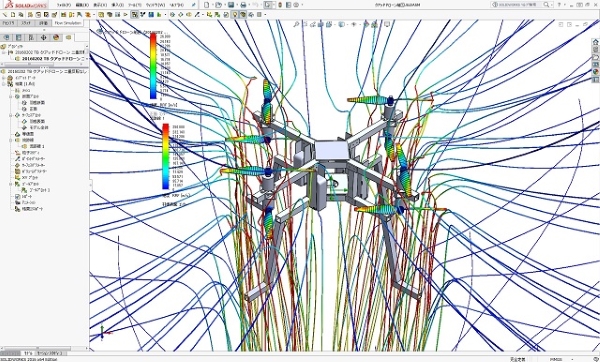This screenshot has height=362, width=600.
Task: Open the dropdown arrow beside the search magnifier
Action: pyautogui.click(x=552, y=5)
